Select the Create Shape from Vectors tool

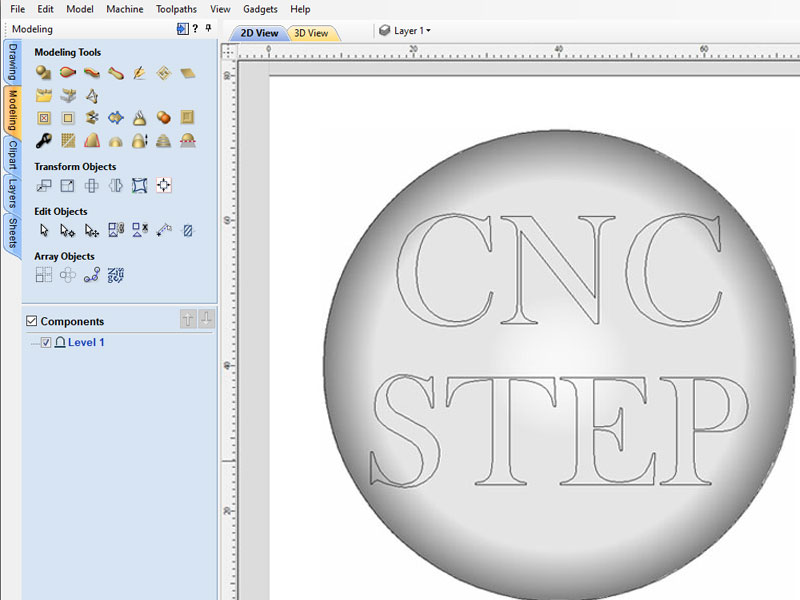click(44, 73)
